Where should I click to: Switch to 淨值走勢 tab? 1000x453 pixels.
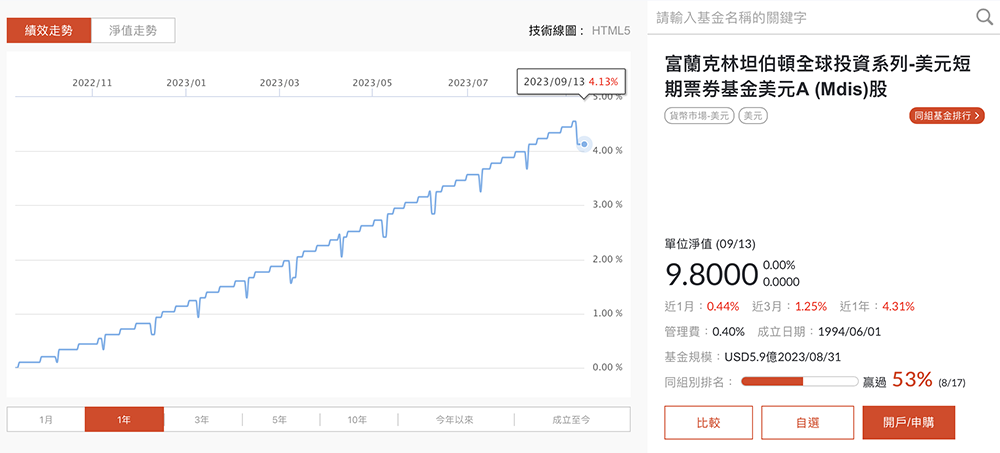click(132, 30)
